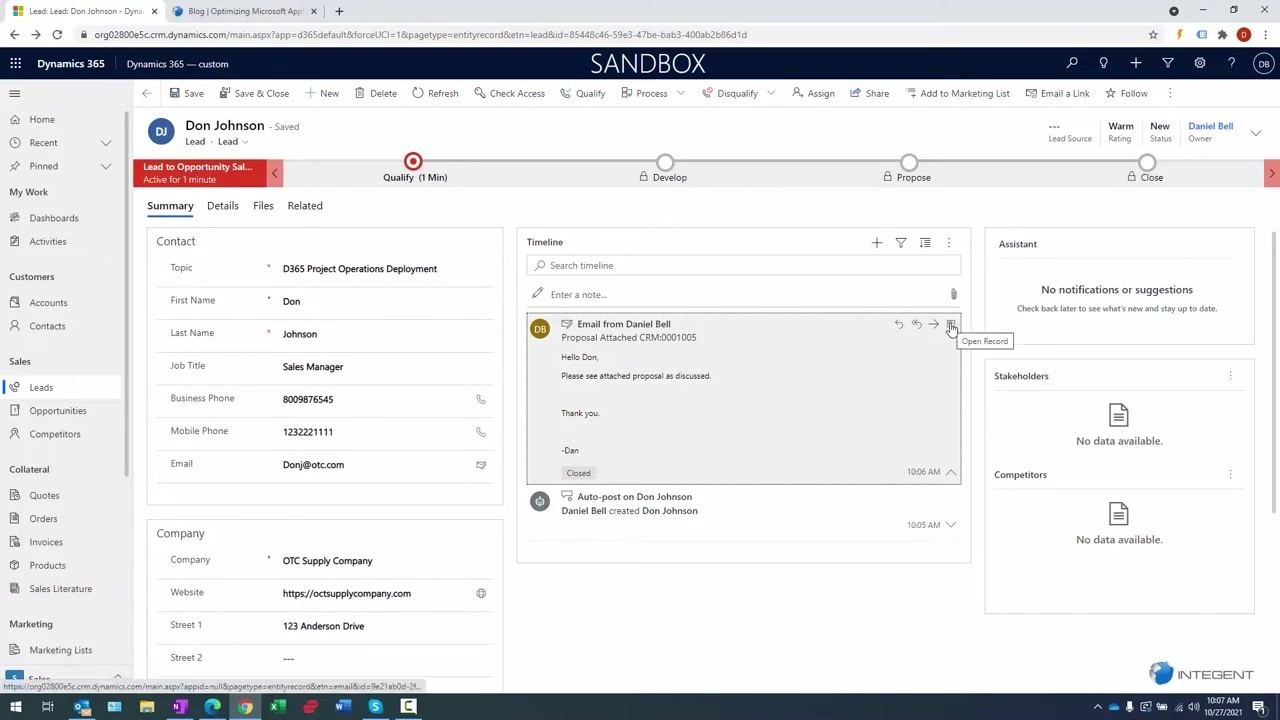Open the Dynamics 365 app launcher waffle
The height and width of the screenshot is (720, 1280).
point(15,63)
